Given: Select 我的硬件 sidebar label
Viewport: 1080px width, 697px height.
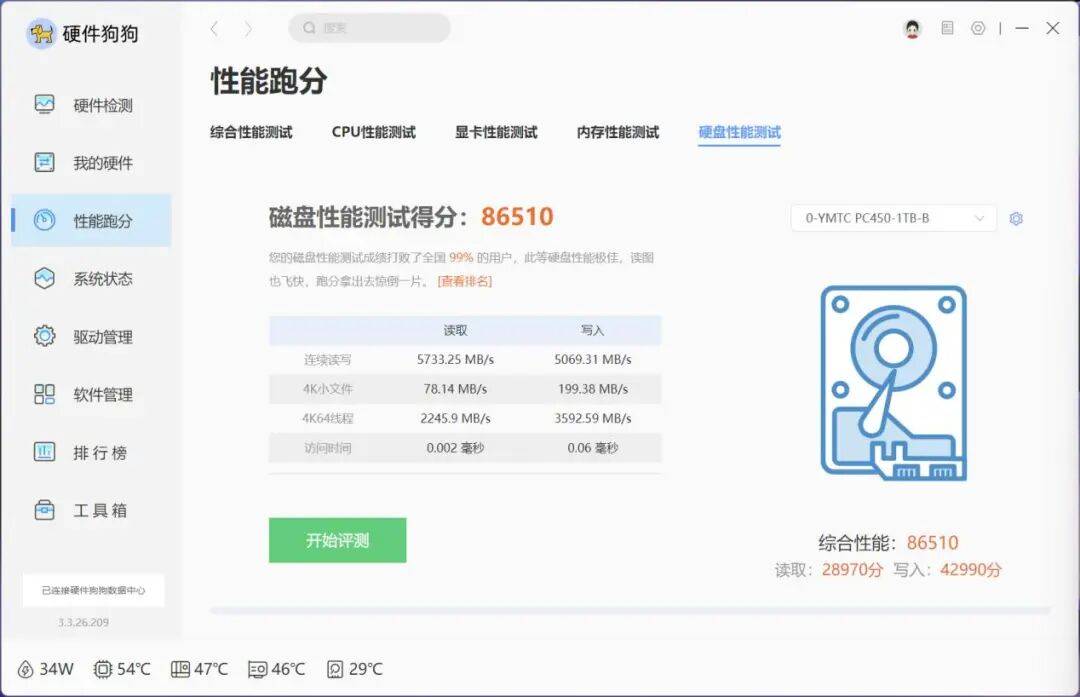Looking at the screenshot, I should click(x=103, y=163).
